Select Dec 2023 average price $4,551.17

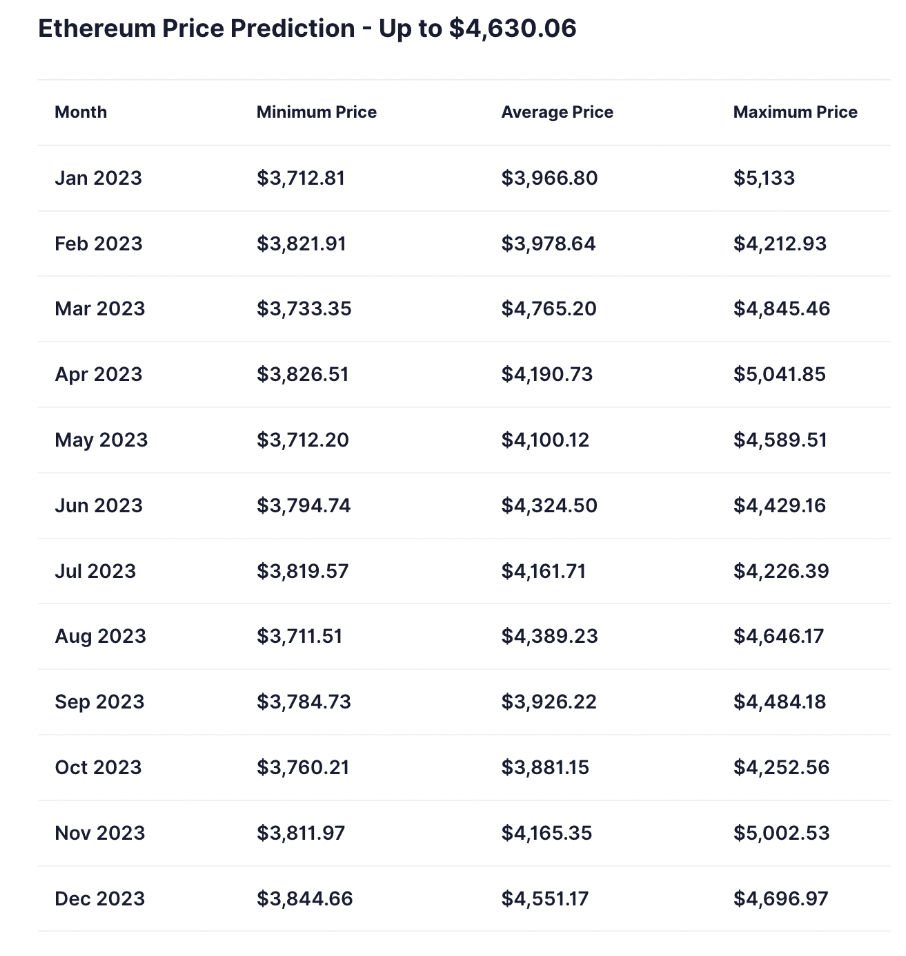[545, 899]
